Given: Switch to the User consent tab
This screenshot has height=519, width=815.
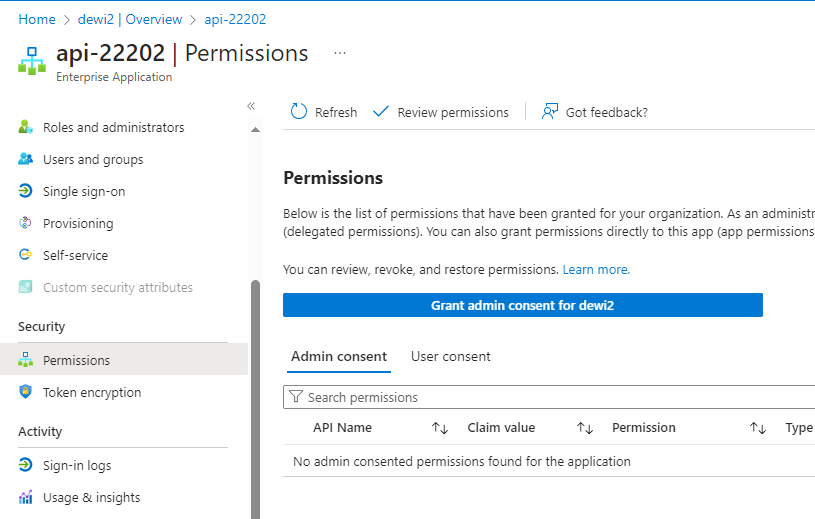Looking at the screenshot, I should pos(451,356).
